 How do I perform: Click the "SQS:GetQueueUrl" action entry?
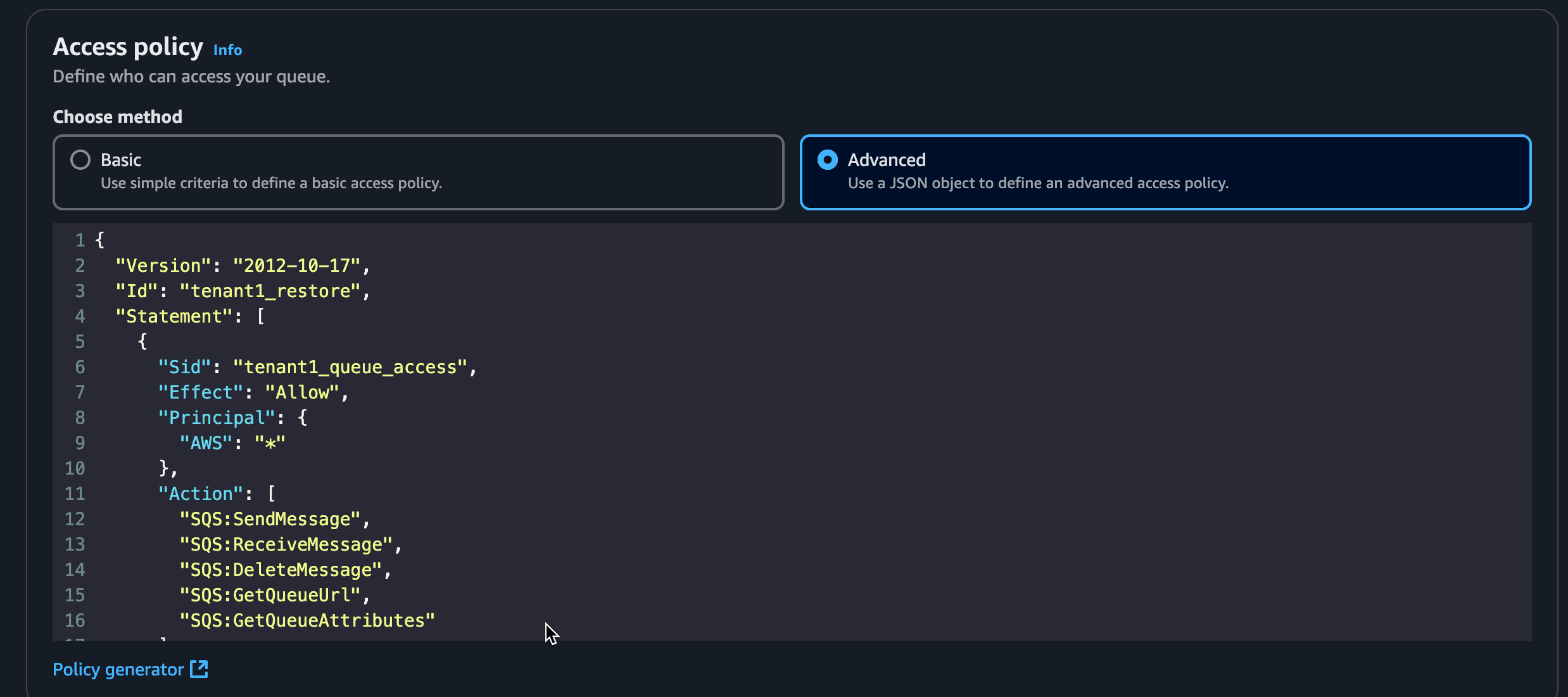coord(270,595)
